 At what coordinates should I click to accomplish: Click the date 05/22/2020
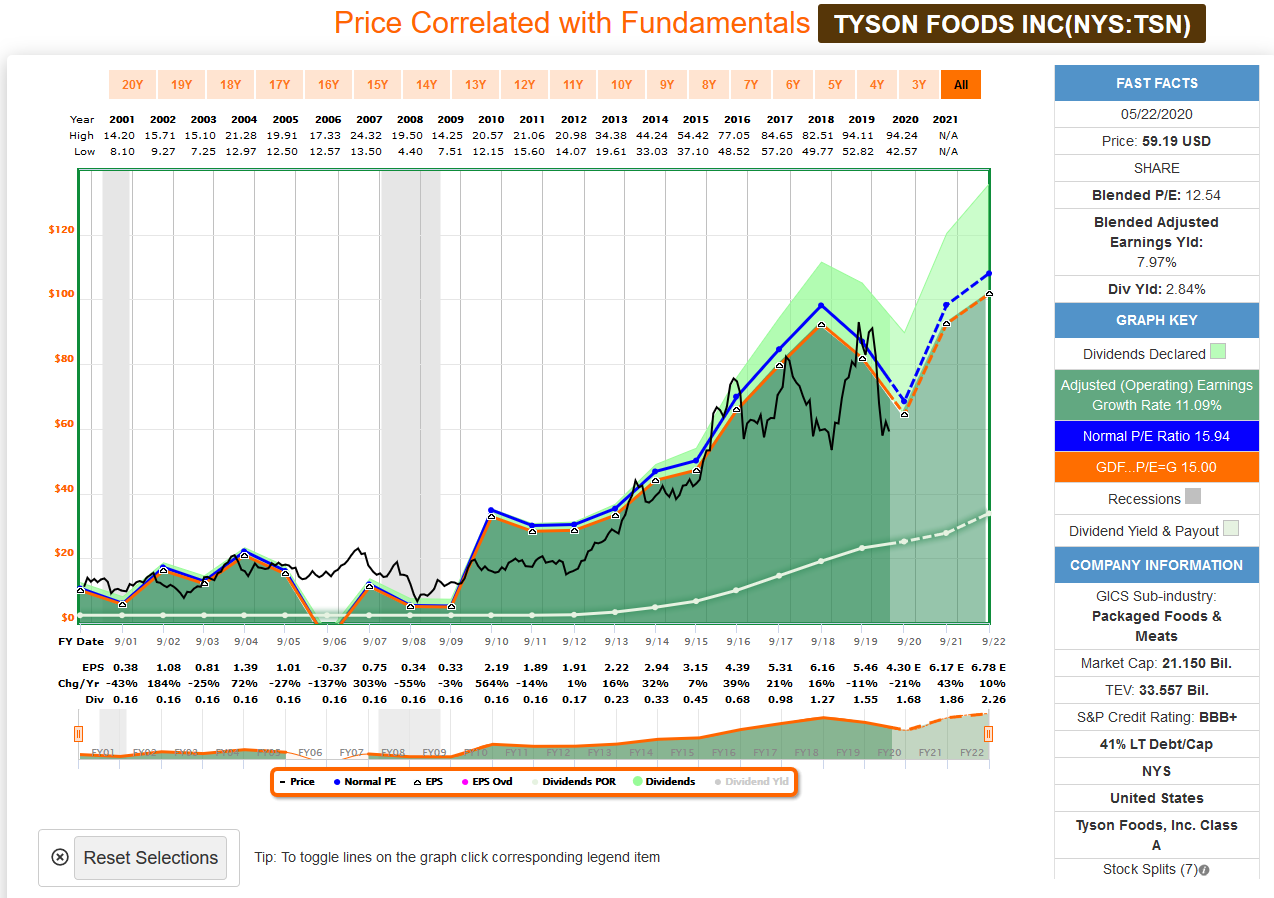(x=1157, y=114)
